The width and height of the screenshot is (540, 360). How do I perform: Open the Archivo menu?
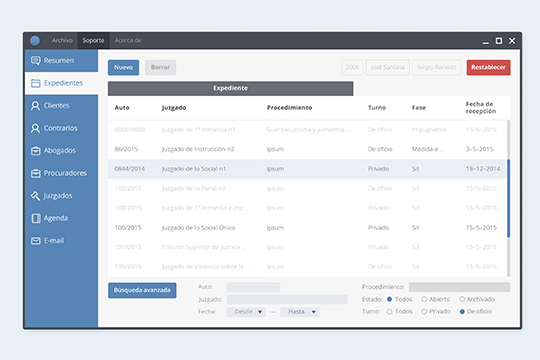click(62, 40)
